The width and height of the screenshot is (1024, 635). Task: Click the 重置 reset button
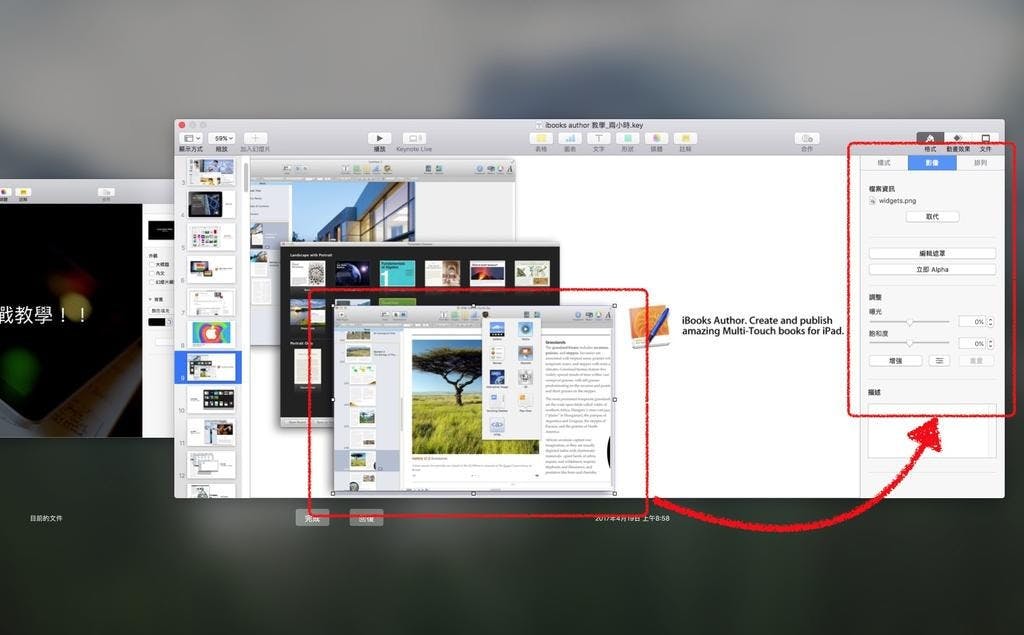[976, 361]
